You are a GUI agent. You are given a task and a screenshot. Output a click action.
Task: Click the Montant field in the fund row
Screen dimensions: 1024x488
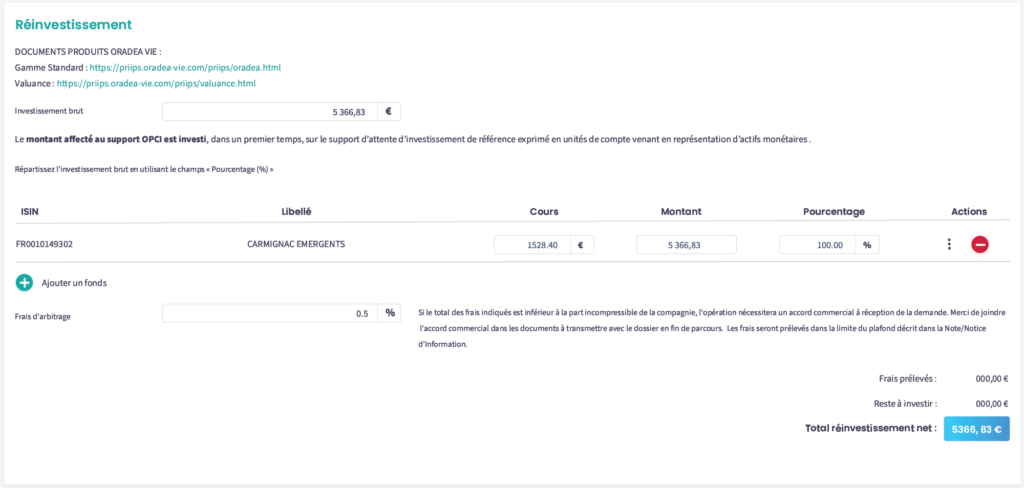(686, 244)
